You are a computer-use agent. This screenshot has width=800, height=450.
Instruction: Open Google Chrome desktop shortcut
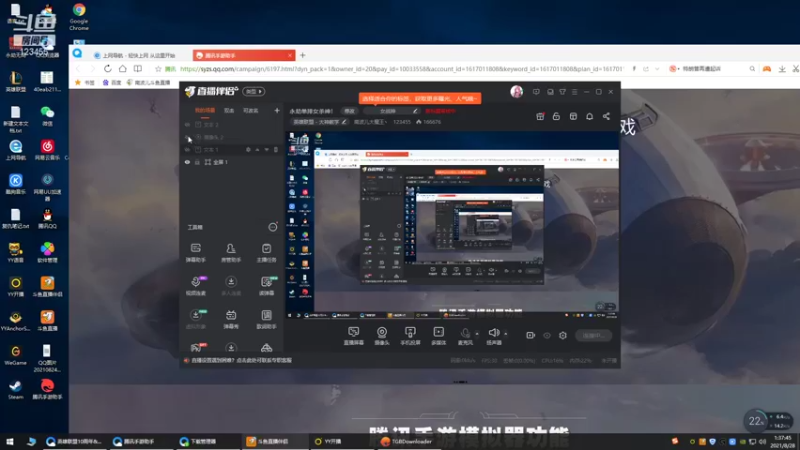click(79, 17)
